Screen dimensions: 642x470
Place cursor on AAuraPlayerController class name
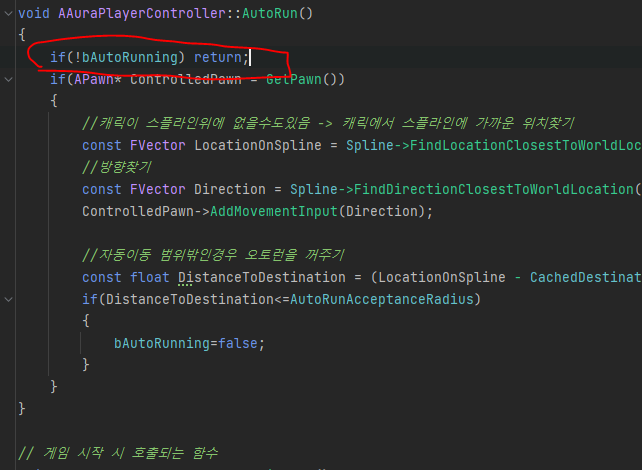(x=142, y=14)
